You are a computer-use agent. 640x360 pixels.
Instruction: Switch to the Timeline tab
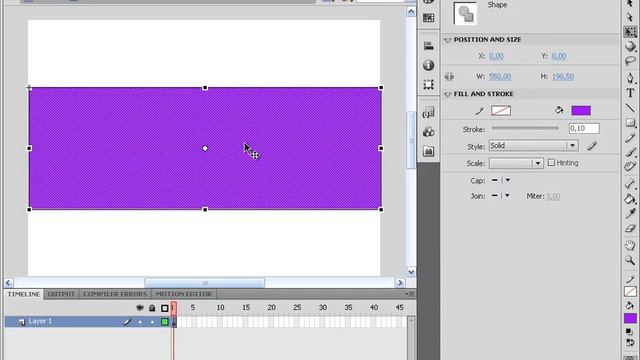click(24, 294)
